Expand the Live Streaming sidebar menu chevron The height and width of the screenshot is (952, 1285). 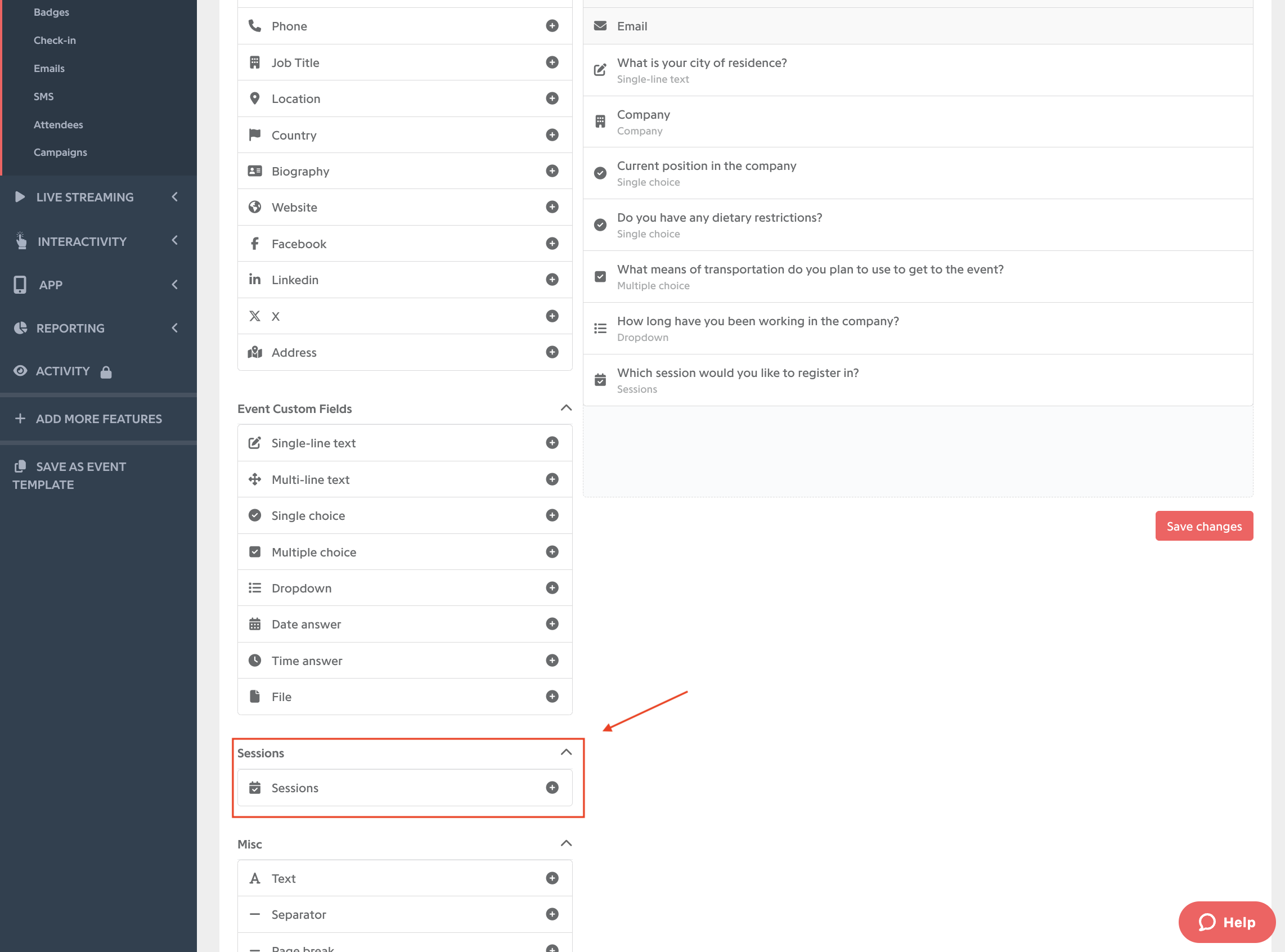tap(174, 197)
